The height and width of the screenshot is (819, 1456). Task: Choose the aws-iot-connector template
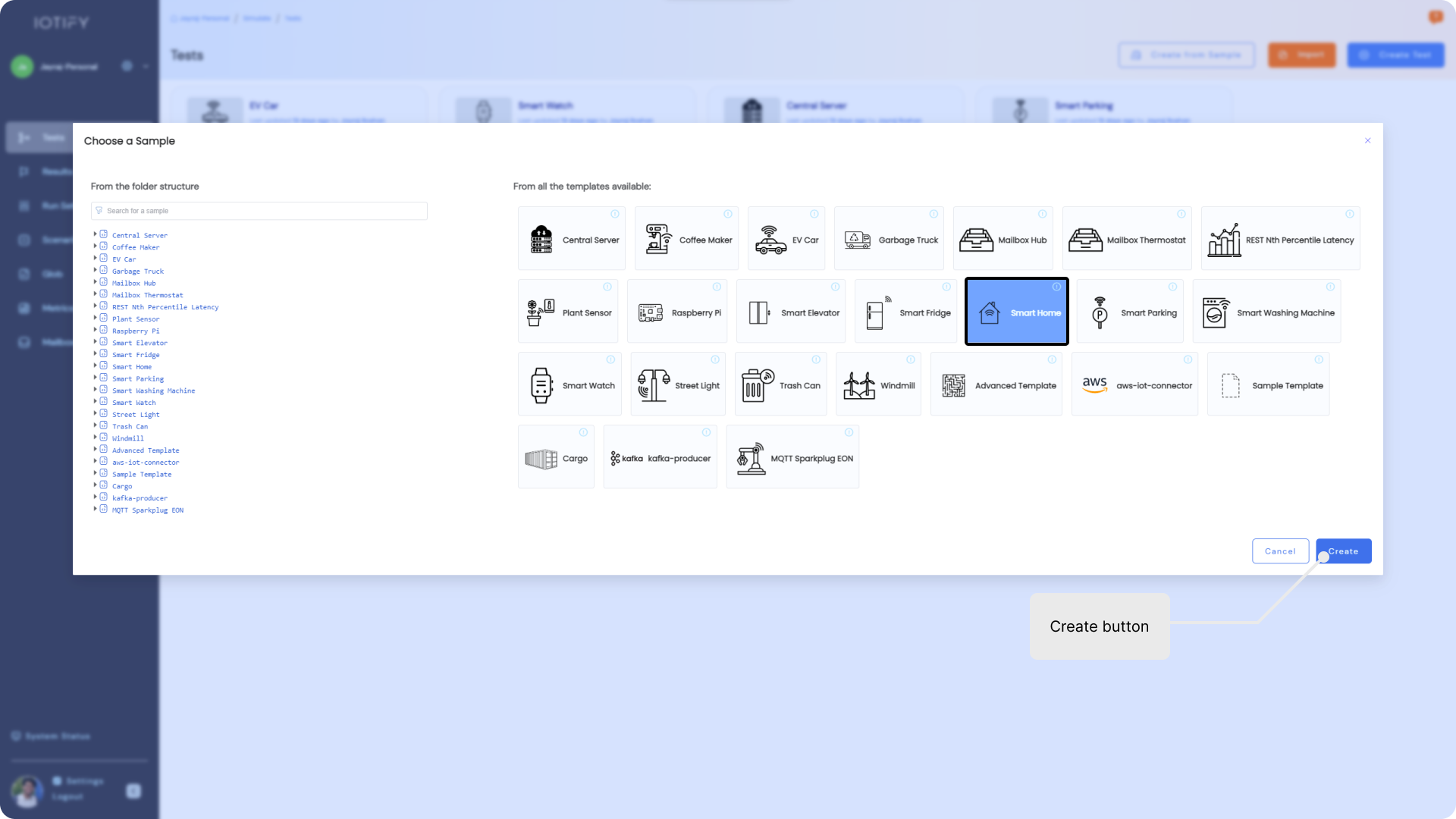pyautogui.click(x=1134, y=384)
